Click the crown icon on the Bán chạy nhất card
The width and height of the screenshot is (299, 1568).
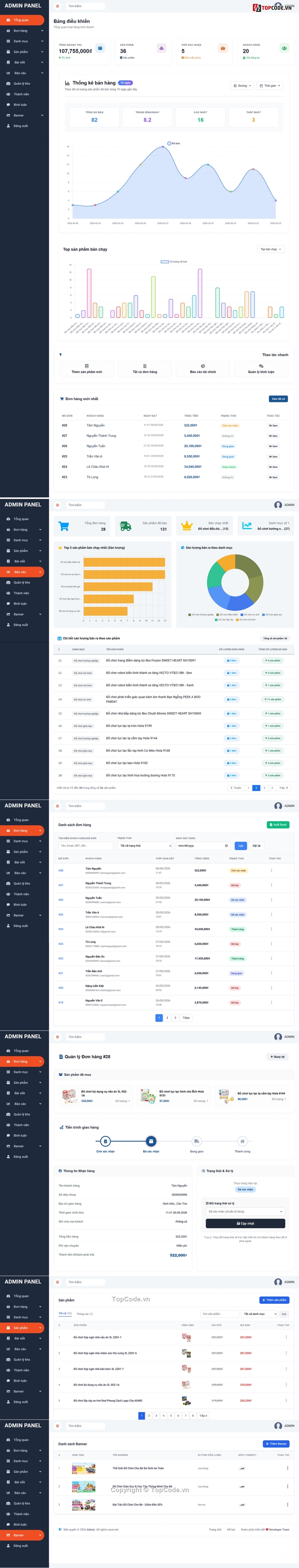pyautogui.click(x=187, y=525)
